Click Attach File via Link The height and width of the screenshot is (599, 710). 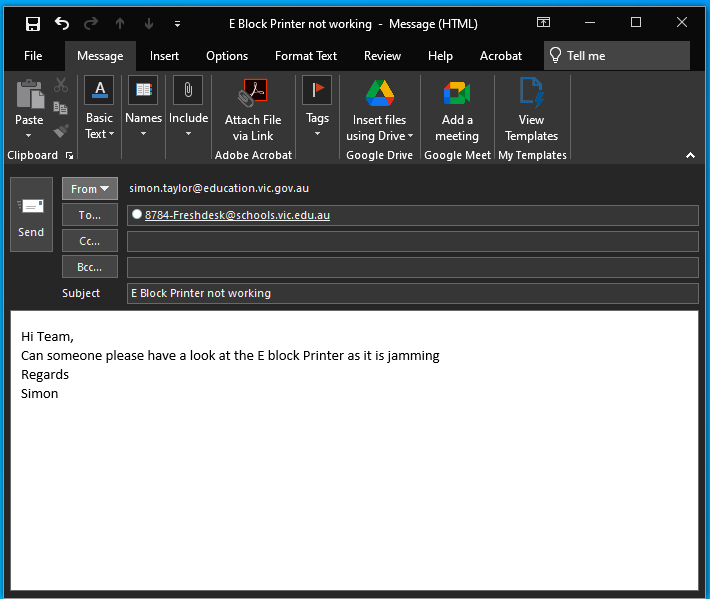coord(253,110)
